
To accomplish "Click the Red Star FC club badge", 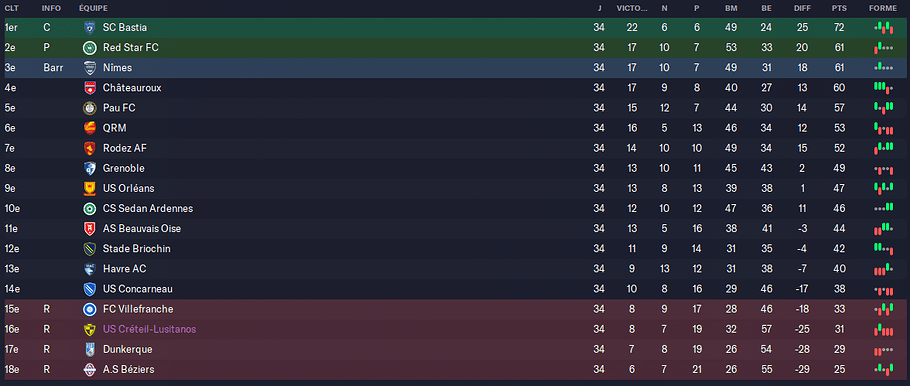I will (x=89, y=48).
